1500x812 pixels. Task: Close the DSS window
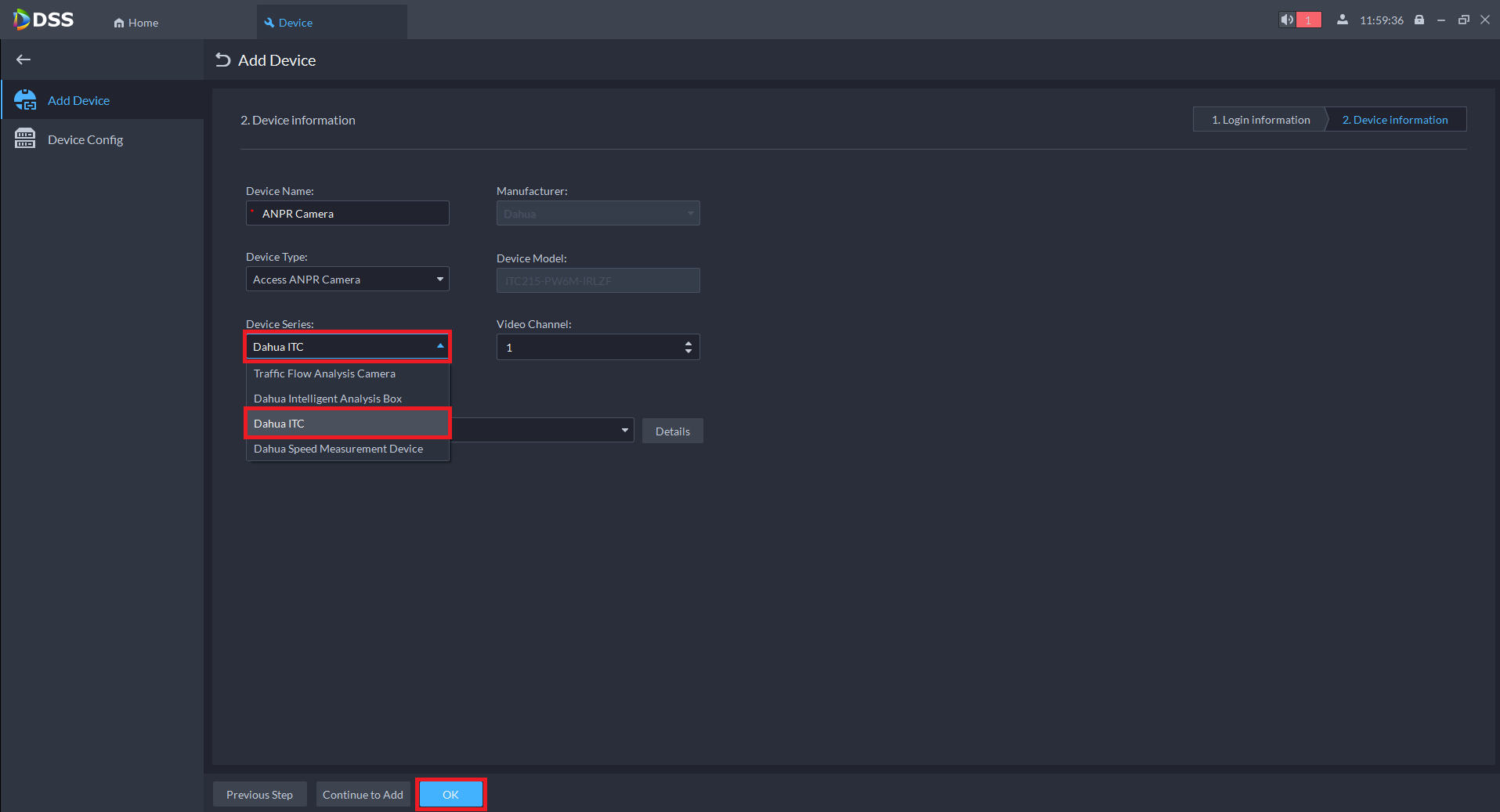[x=1485, y=20]
